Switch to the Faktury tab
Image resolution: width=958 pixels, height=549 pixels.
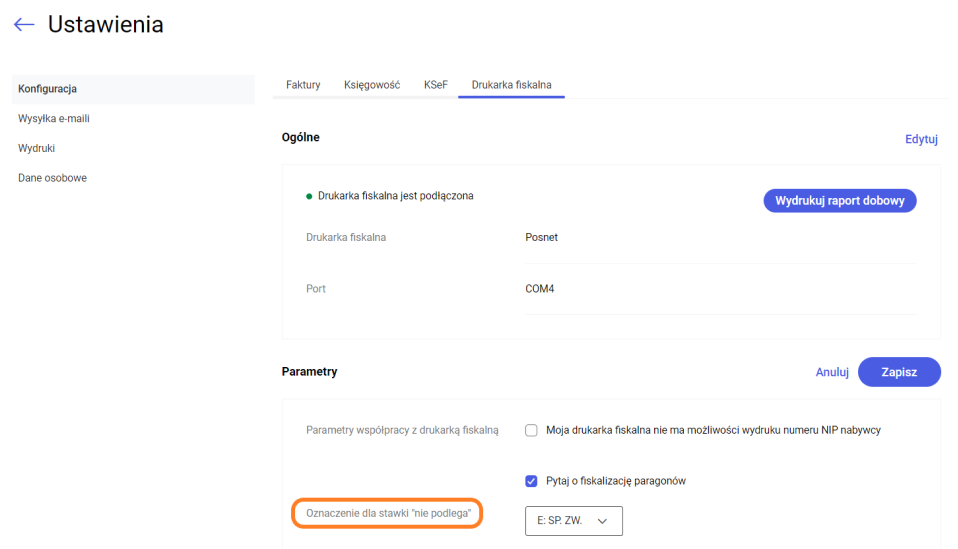[303, 85]
